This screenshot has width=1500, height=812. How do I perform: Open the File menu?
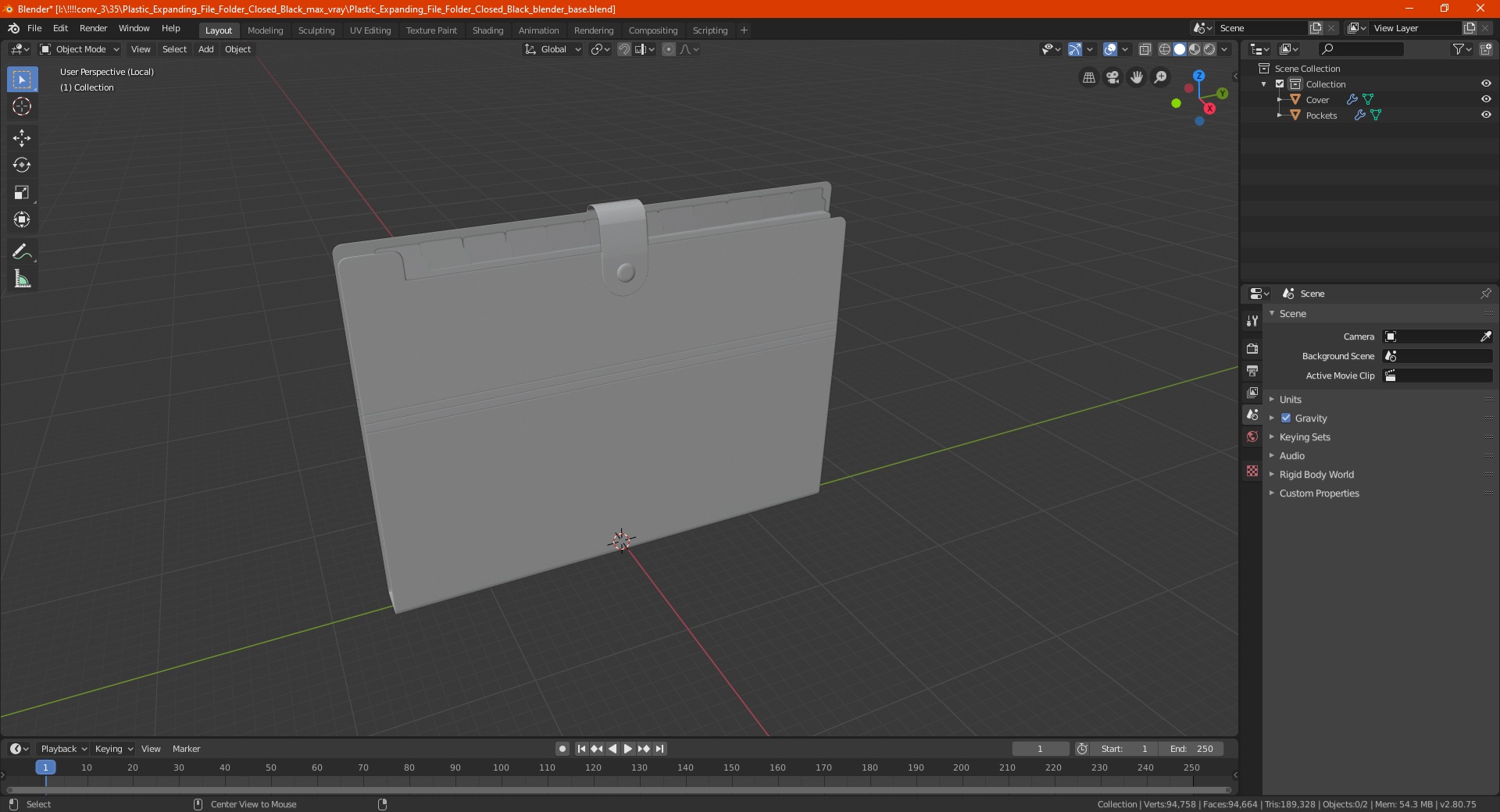[34, 28]
